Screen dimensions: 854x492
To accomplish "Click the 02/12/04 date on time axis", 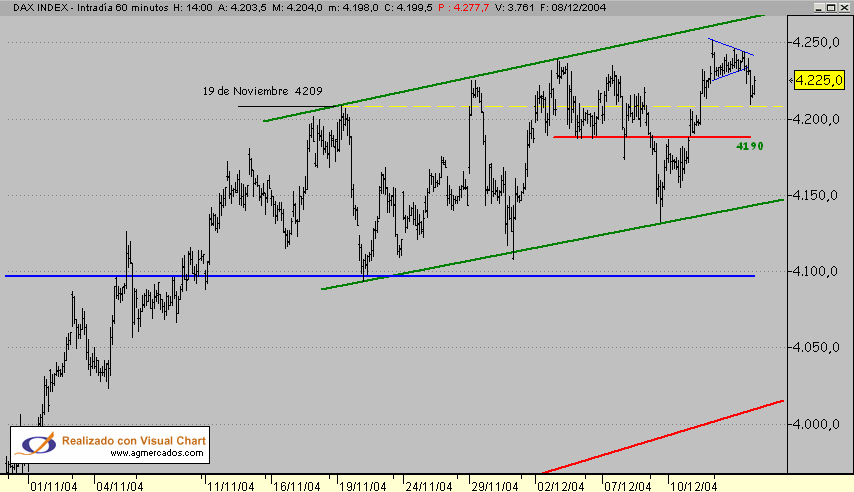I will pyautogui.click(x=560, y=486).
